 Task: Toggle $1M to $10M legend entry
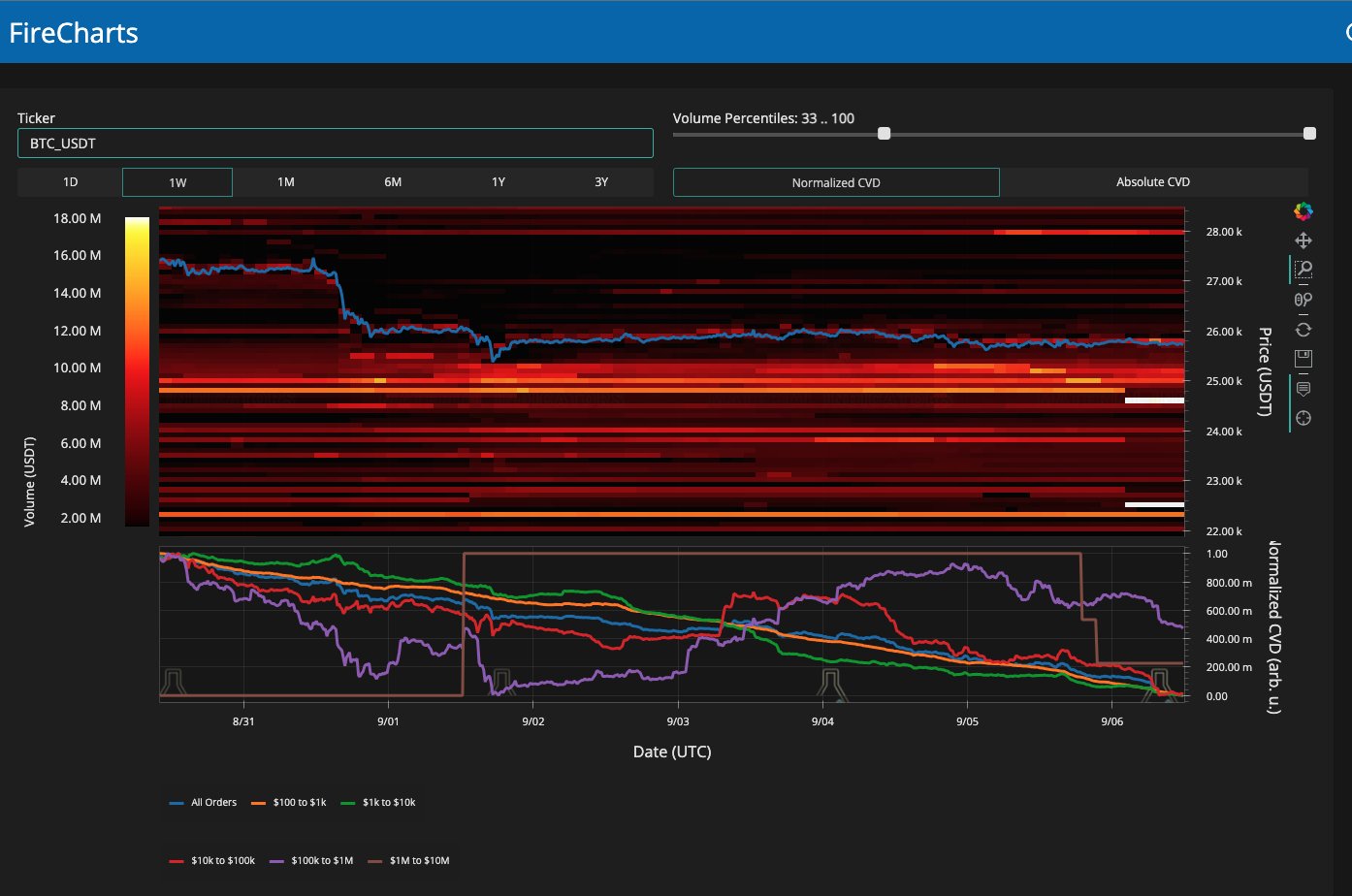[x=408, y=861]
